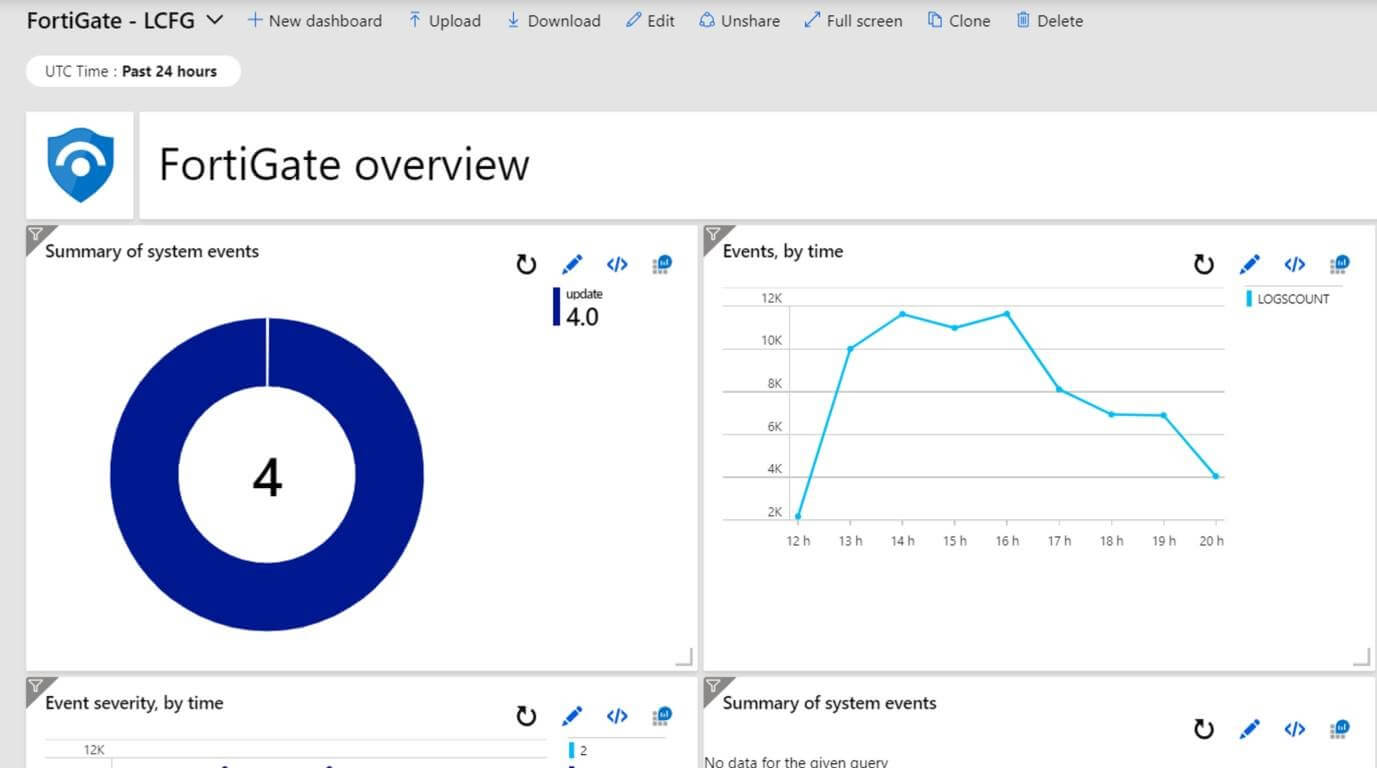Viewport: 1377px width, 768px height.
Task: View query code for Event severity, by time
Action: [x=617, y=716]
